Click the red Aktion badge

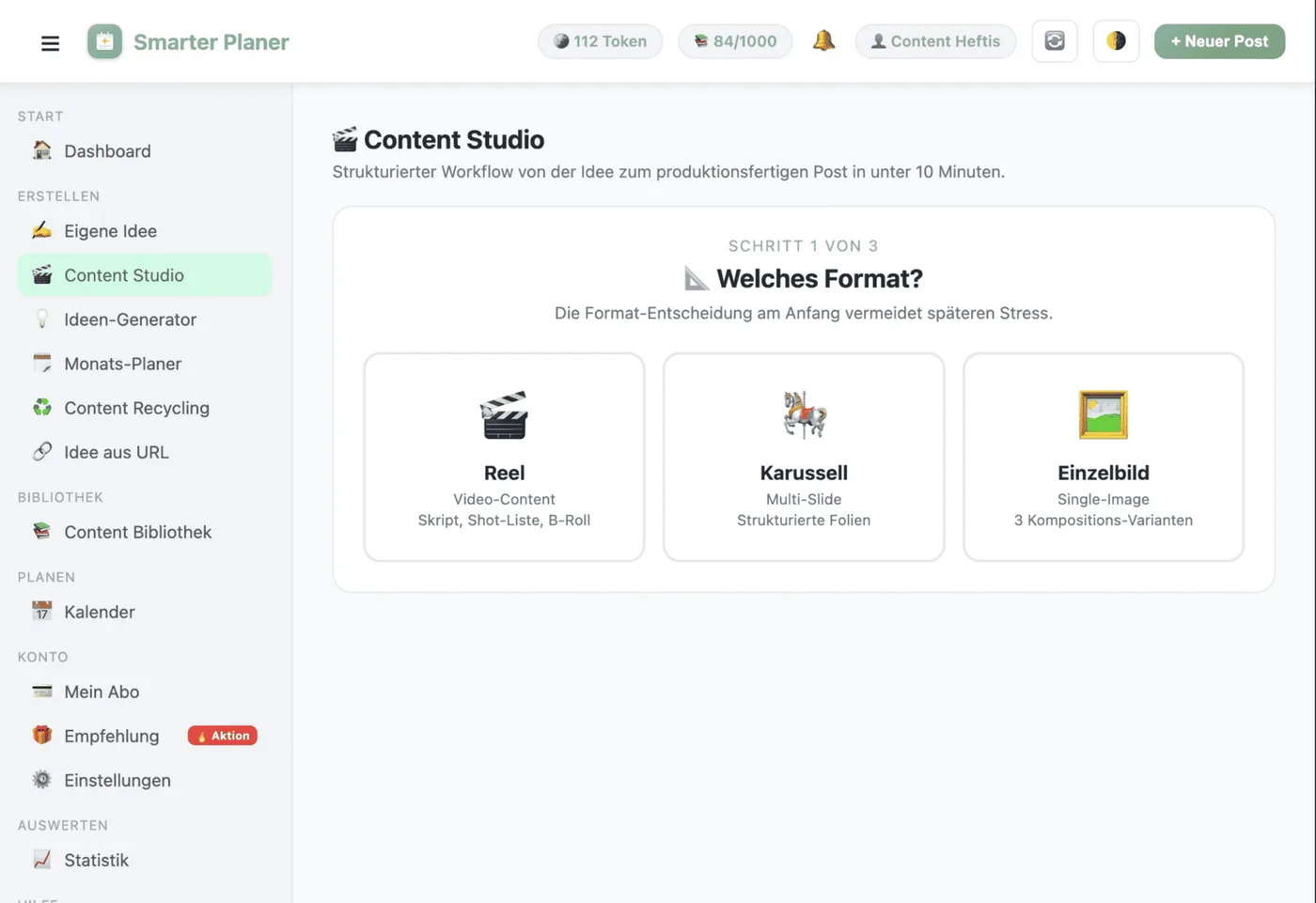(x=223, y=736)
